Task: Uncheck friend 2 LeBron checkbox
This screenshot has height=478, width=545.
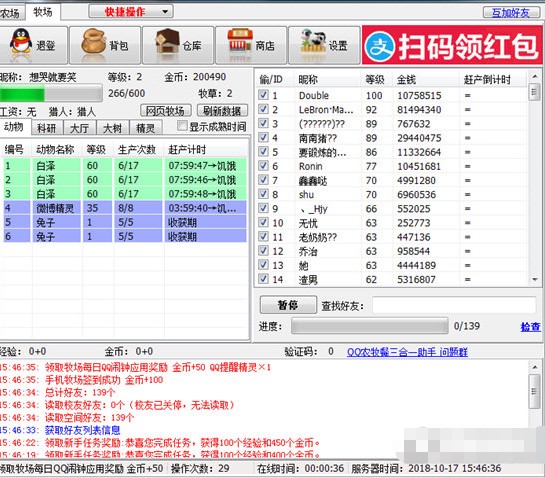Action: (263, 109)
